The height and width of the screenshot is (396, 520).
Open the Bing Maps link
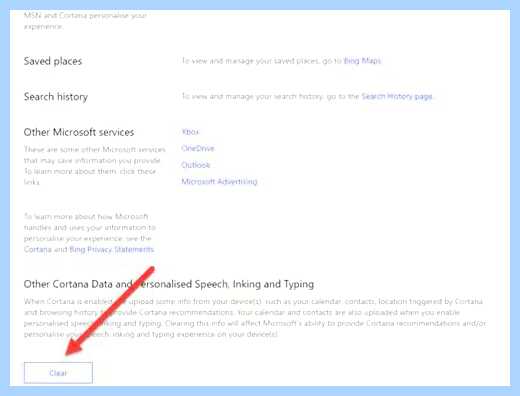(x=362, y=61)
